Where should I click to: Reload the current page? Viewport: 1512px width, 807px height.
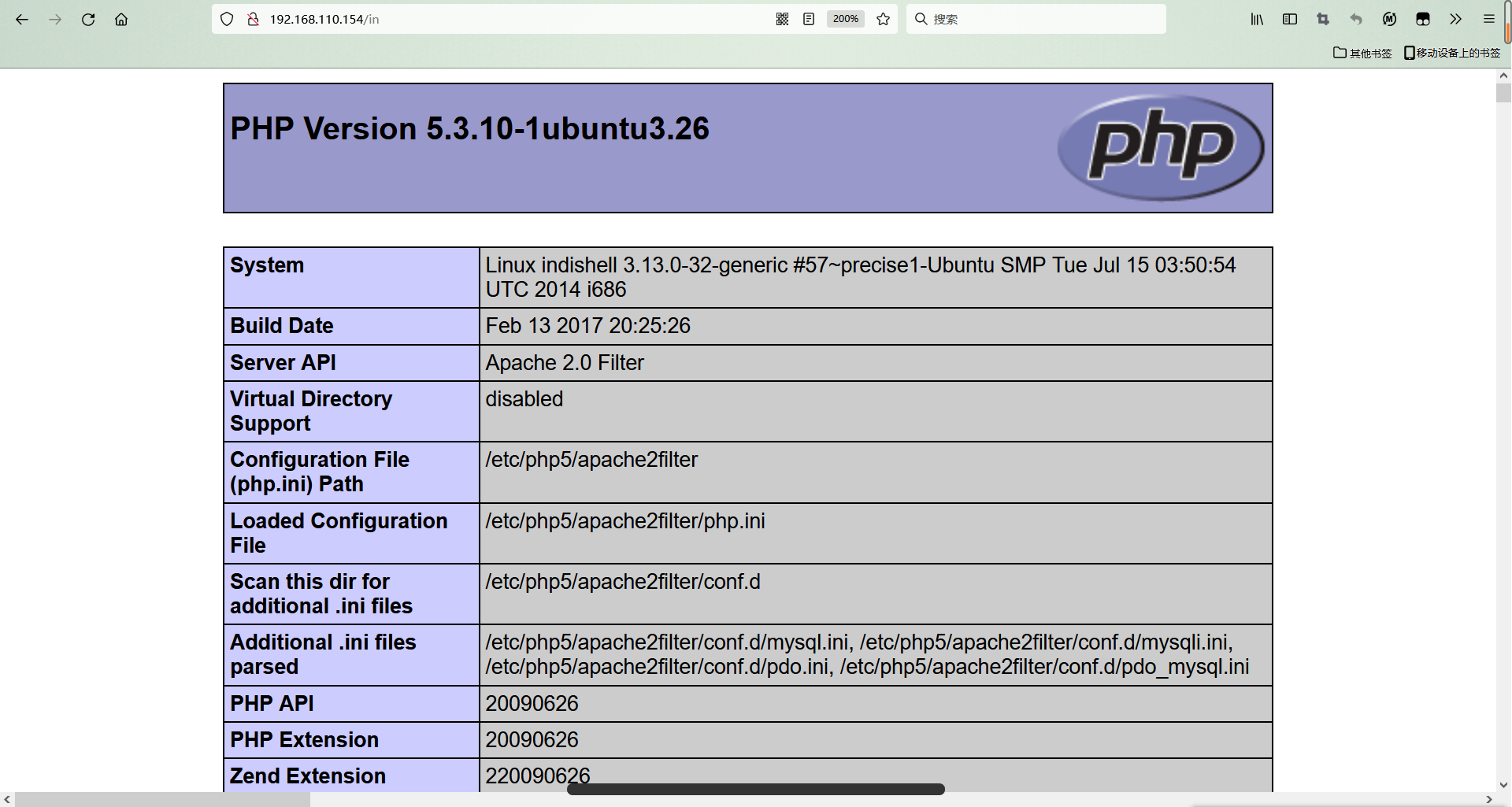click(88, 20)
